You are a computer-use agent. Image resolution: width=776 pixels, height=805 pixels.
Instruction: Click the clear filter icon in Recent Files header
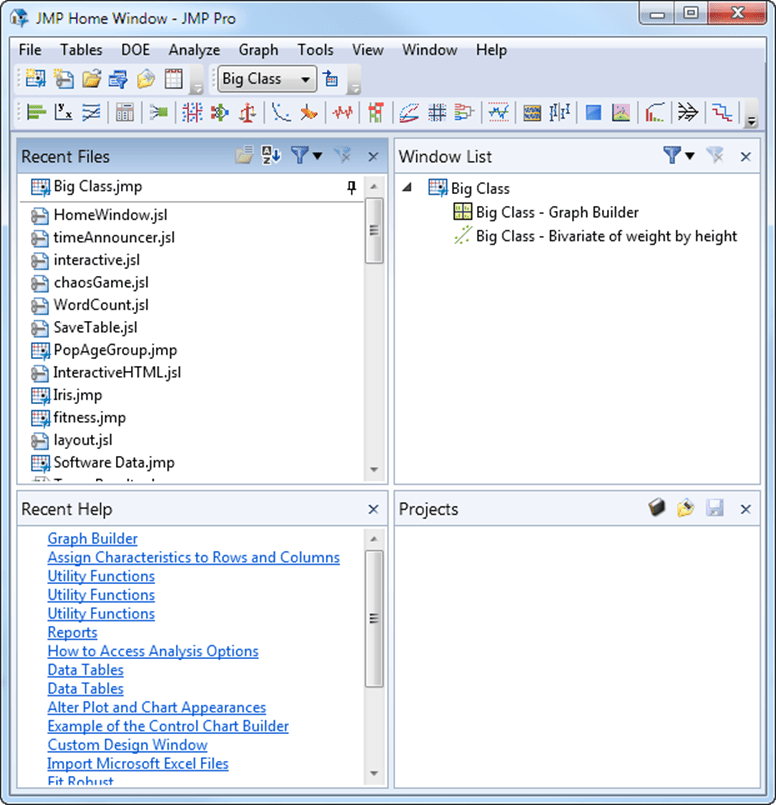pos(342,155)
